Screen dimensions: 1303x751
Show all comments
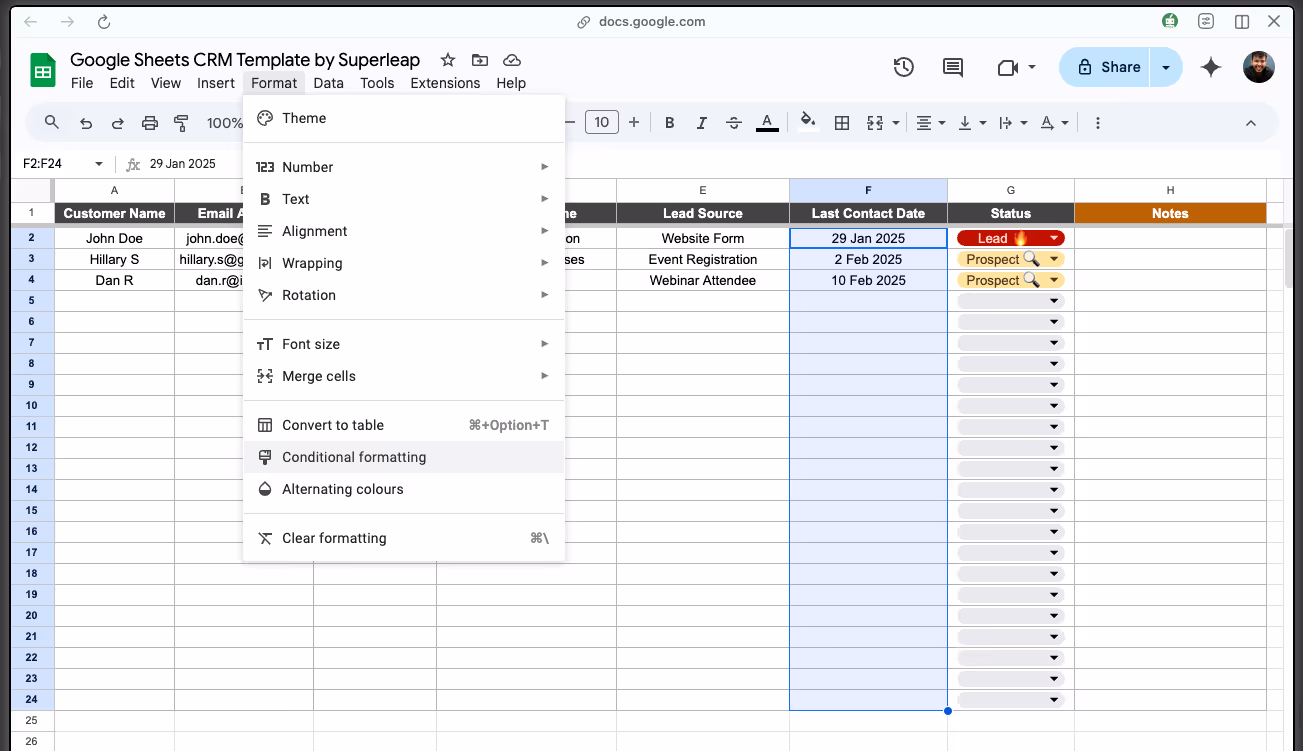[953, 67]
